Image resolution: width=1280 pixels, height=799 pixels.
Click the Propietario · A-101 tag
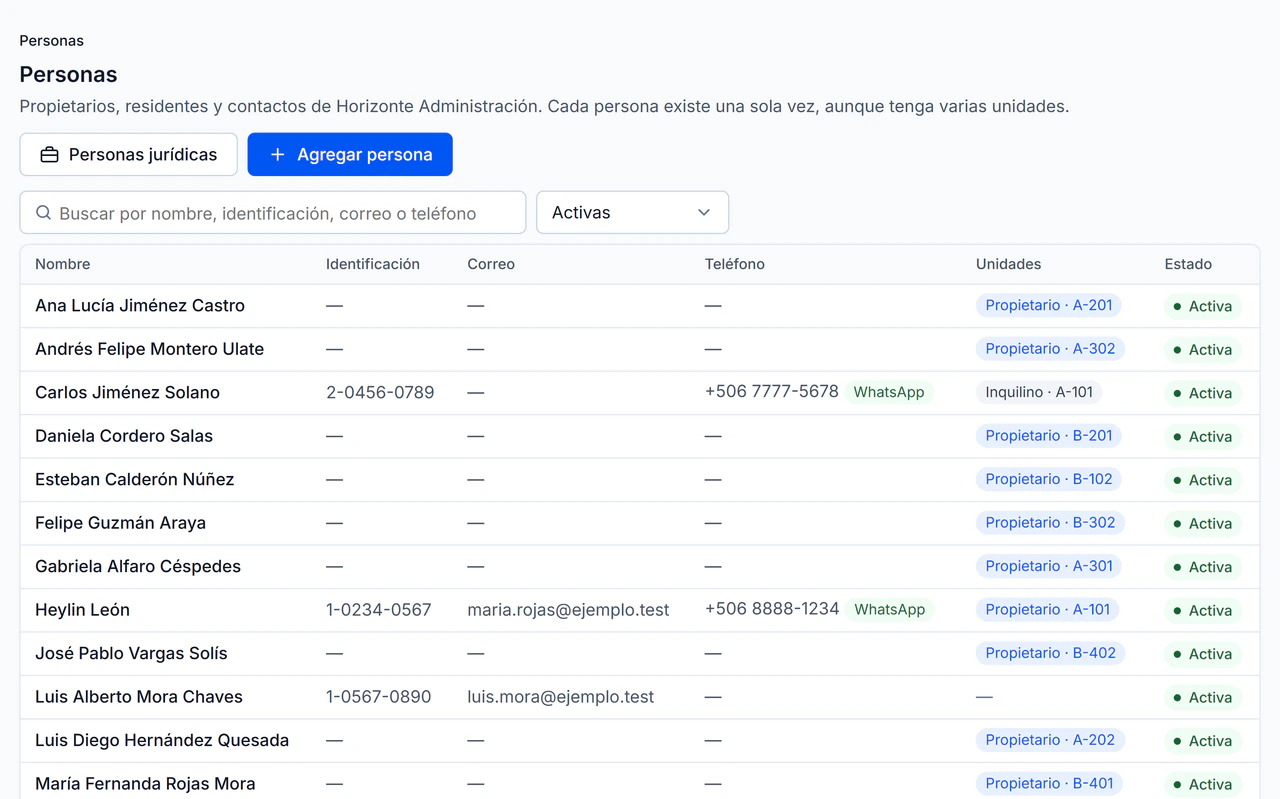coord(1048,609)
